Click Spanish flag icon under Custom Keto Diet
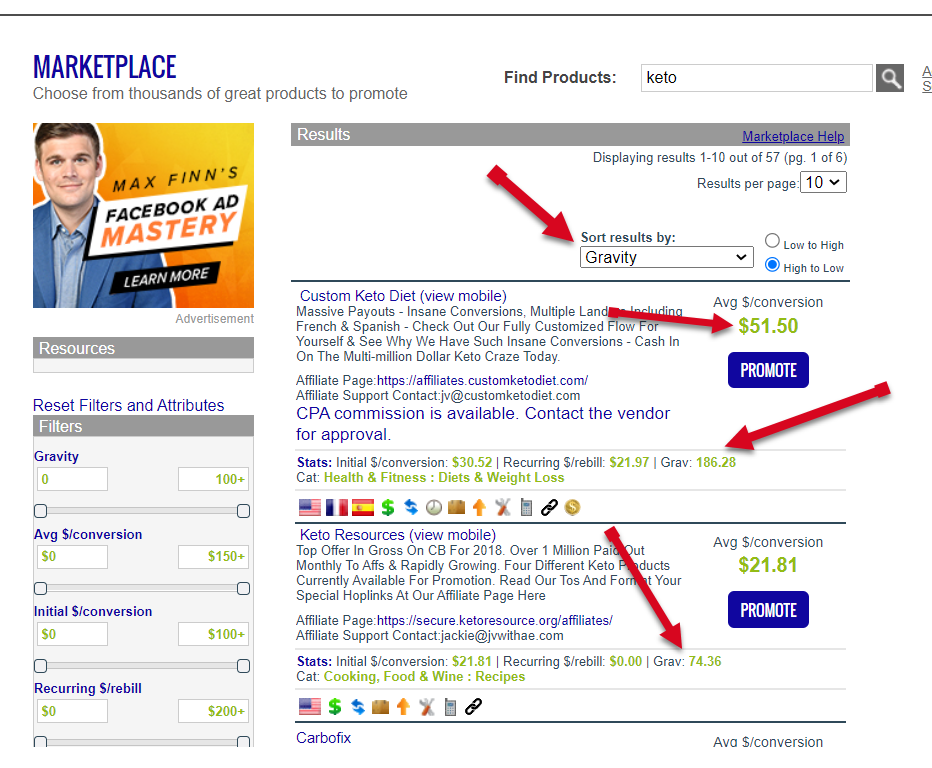 [363, 507]
